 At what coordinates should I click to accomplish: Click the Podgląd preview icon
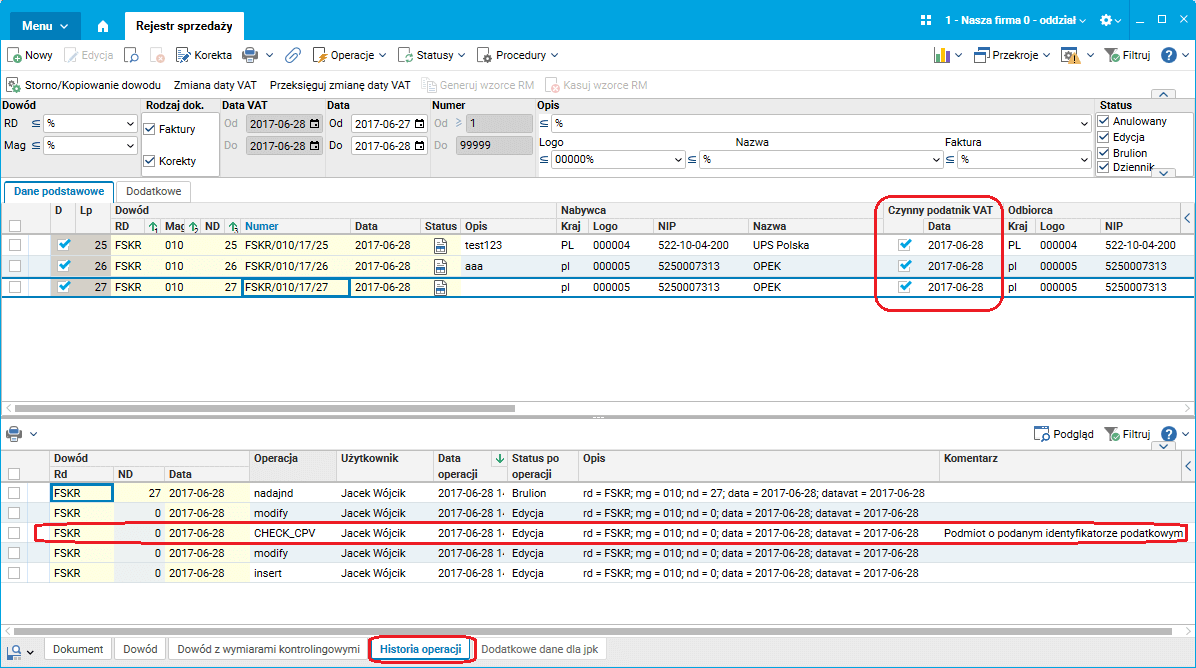[x=1041, y=434]
